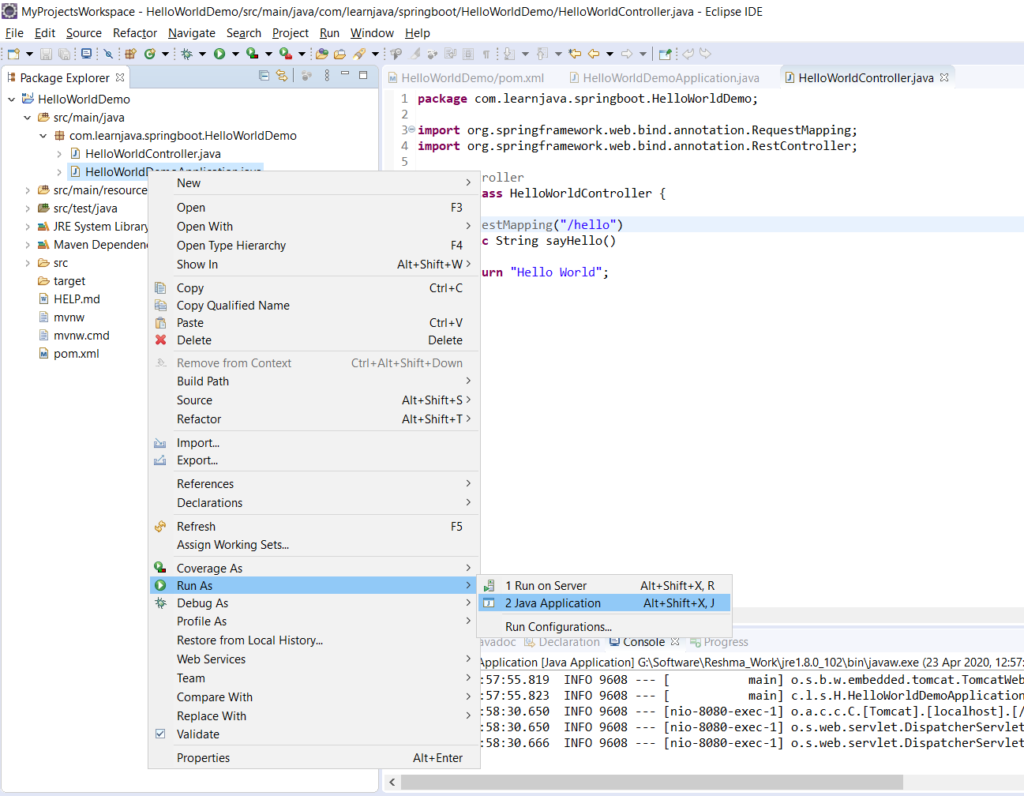Click the Debug icon in the toolbar

click(186, 52)
